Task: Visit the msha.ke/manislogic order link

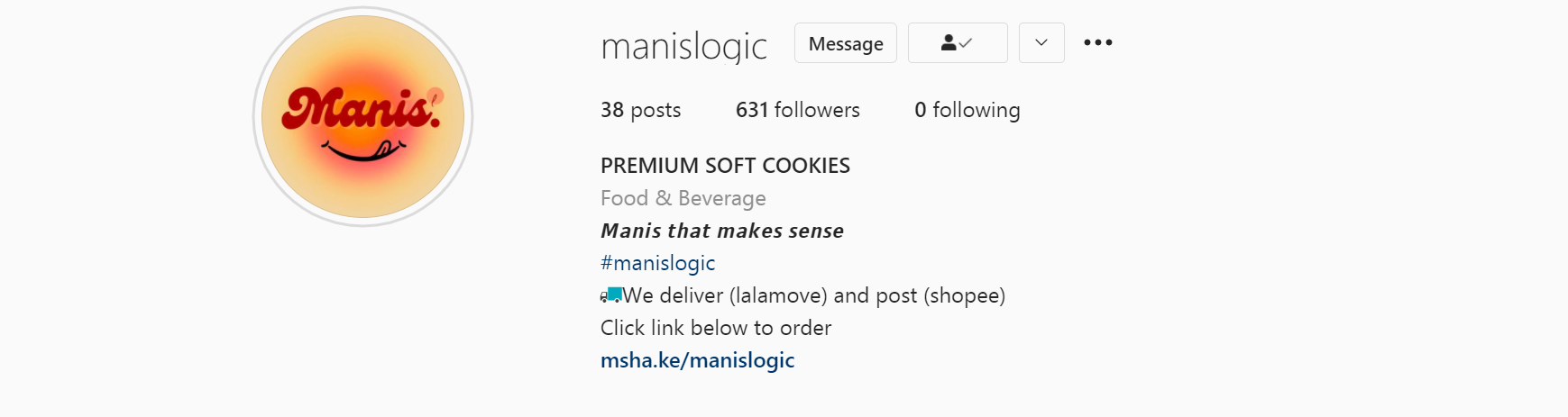Action: (x=698, y=360)
